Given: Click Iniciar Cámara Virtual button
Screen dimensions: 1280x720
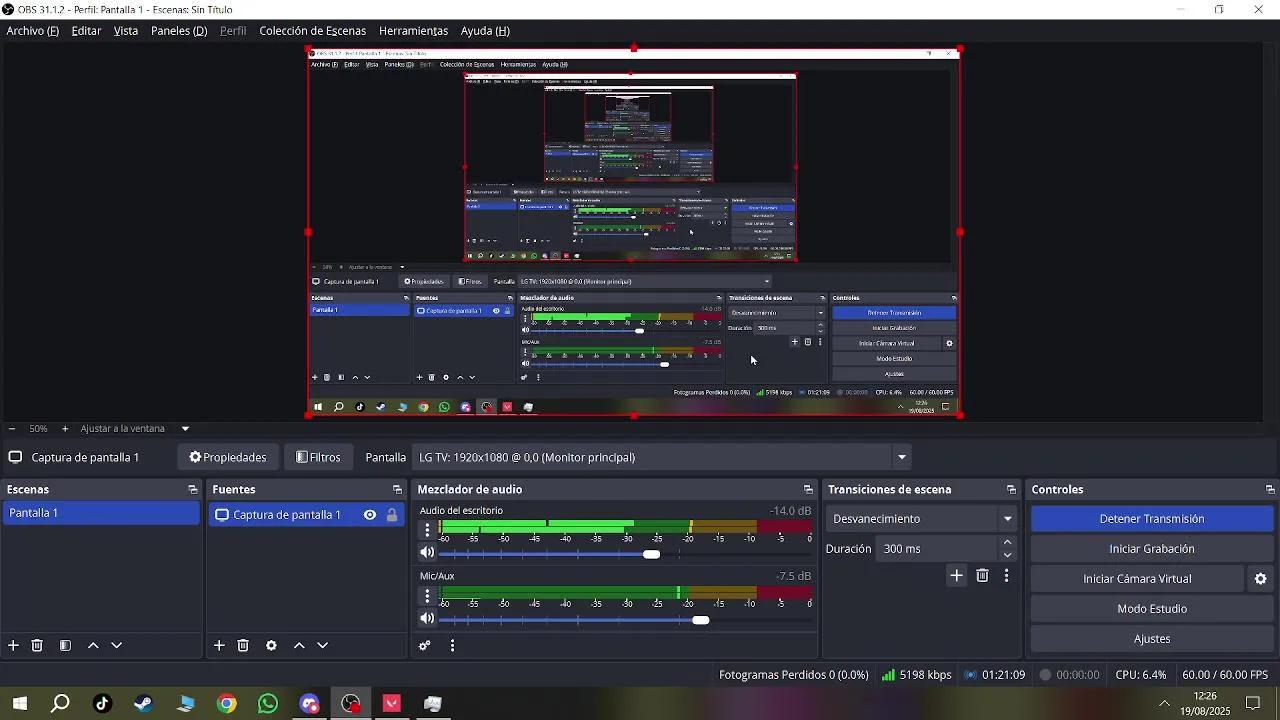Looking at the screenshot, I should coord(1137,579).
